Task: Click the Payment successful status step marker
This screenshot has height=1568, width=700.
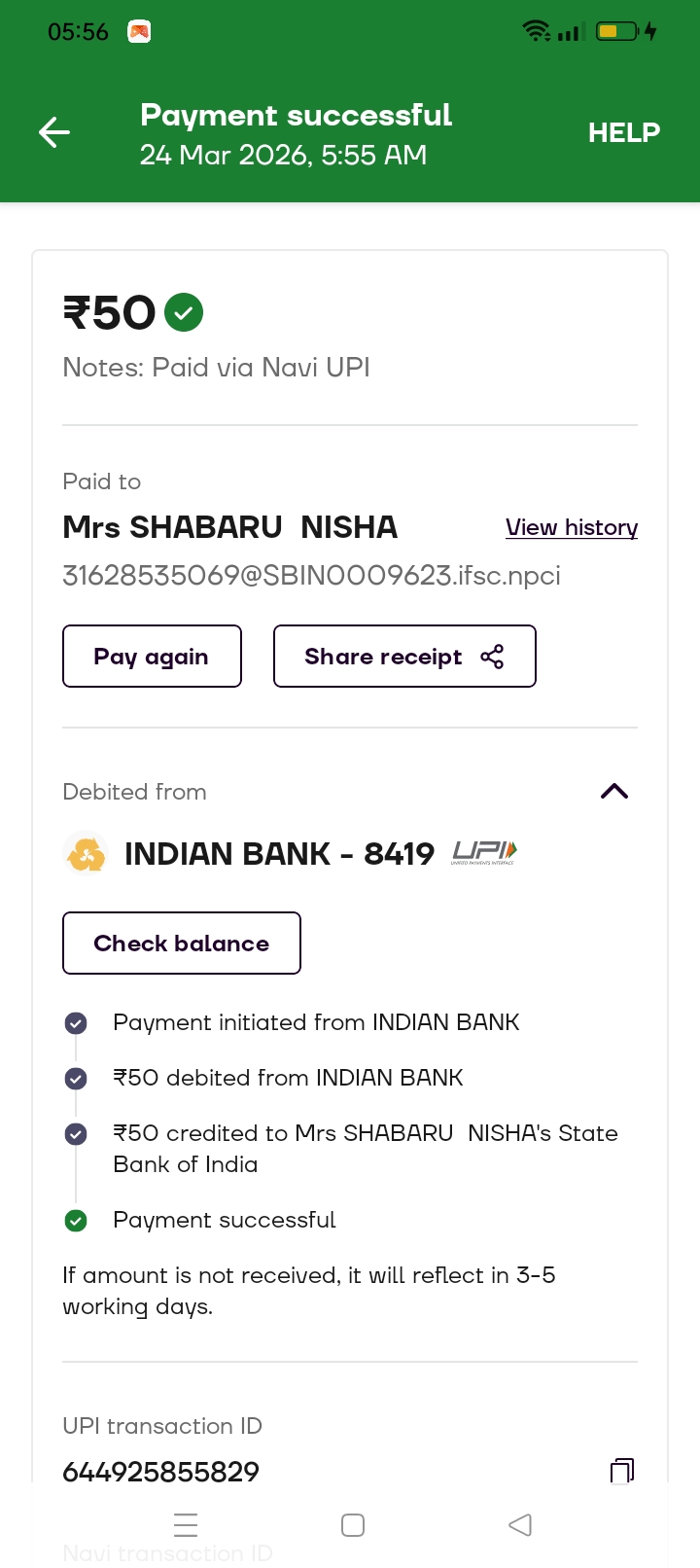Action: (76, 1220)
